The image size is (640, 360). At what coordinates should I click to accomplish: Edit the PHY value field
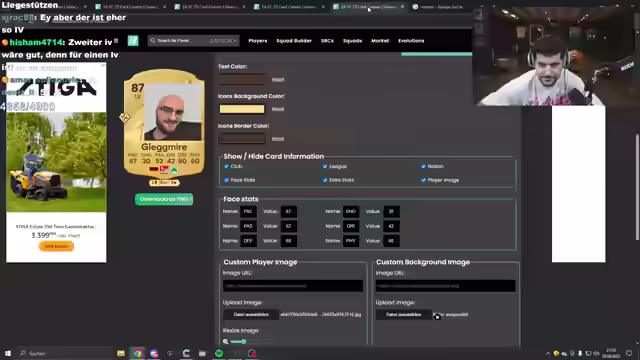click(x=391, y=241)
